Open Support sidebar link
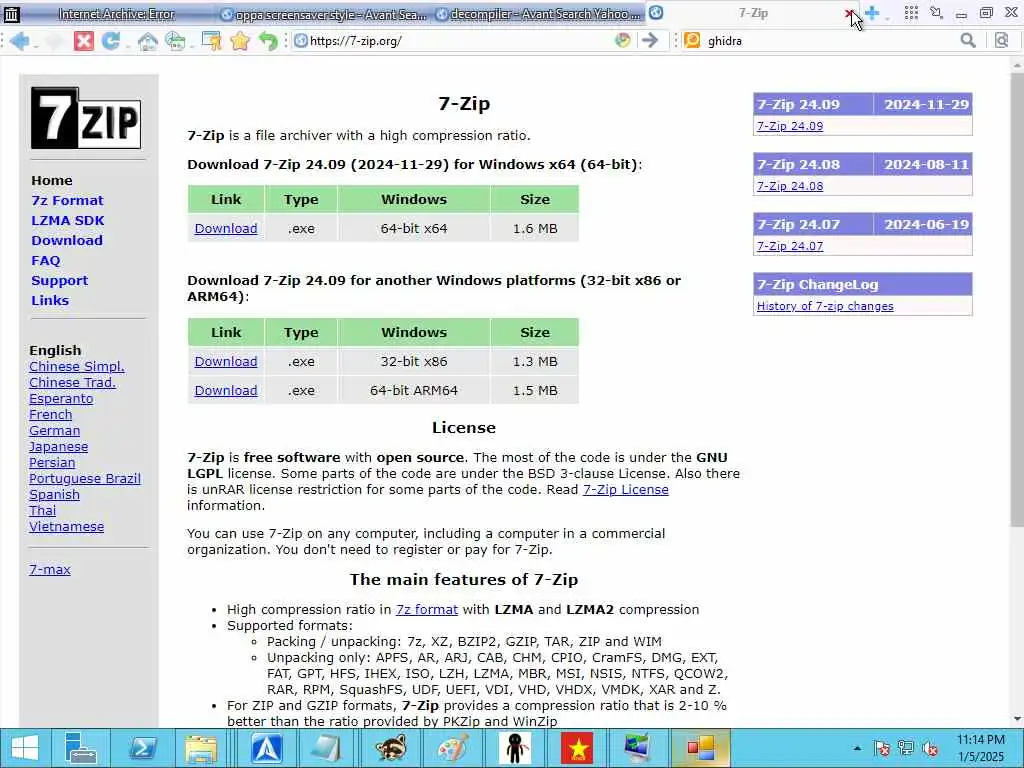This screenshot has height=768, width=1024. tap(59, 281)
